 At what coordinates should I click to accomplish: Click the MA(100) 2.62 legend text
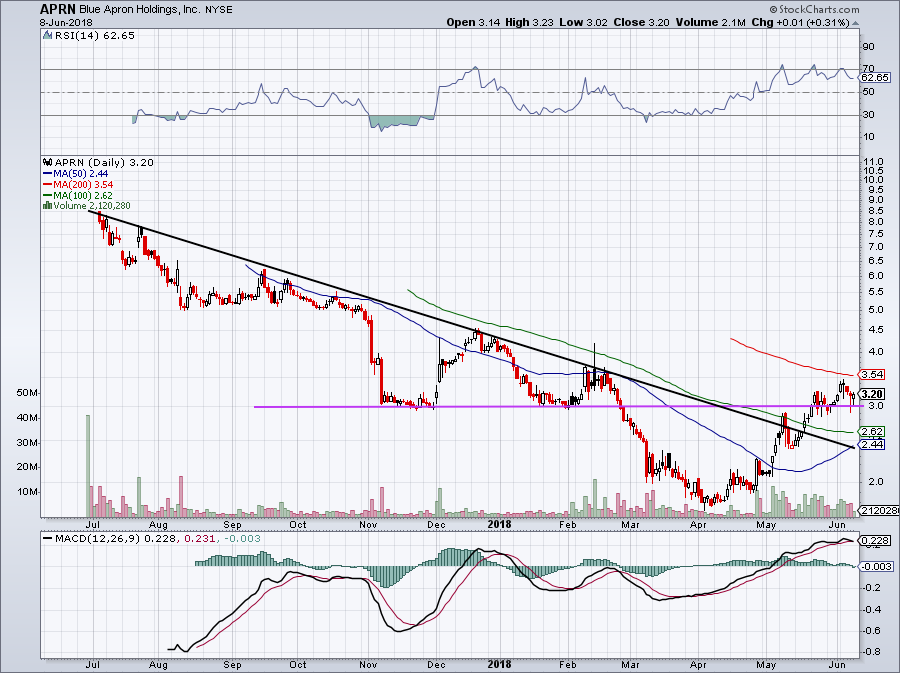click(83, 196)
